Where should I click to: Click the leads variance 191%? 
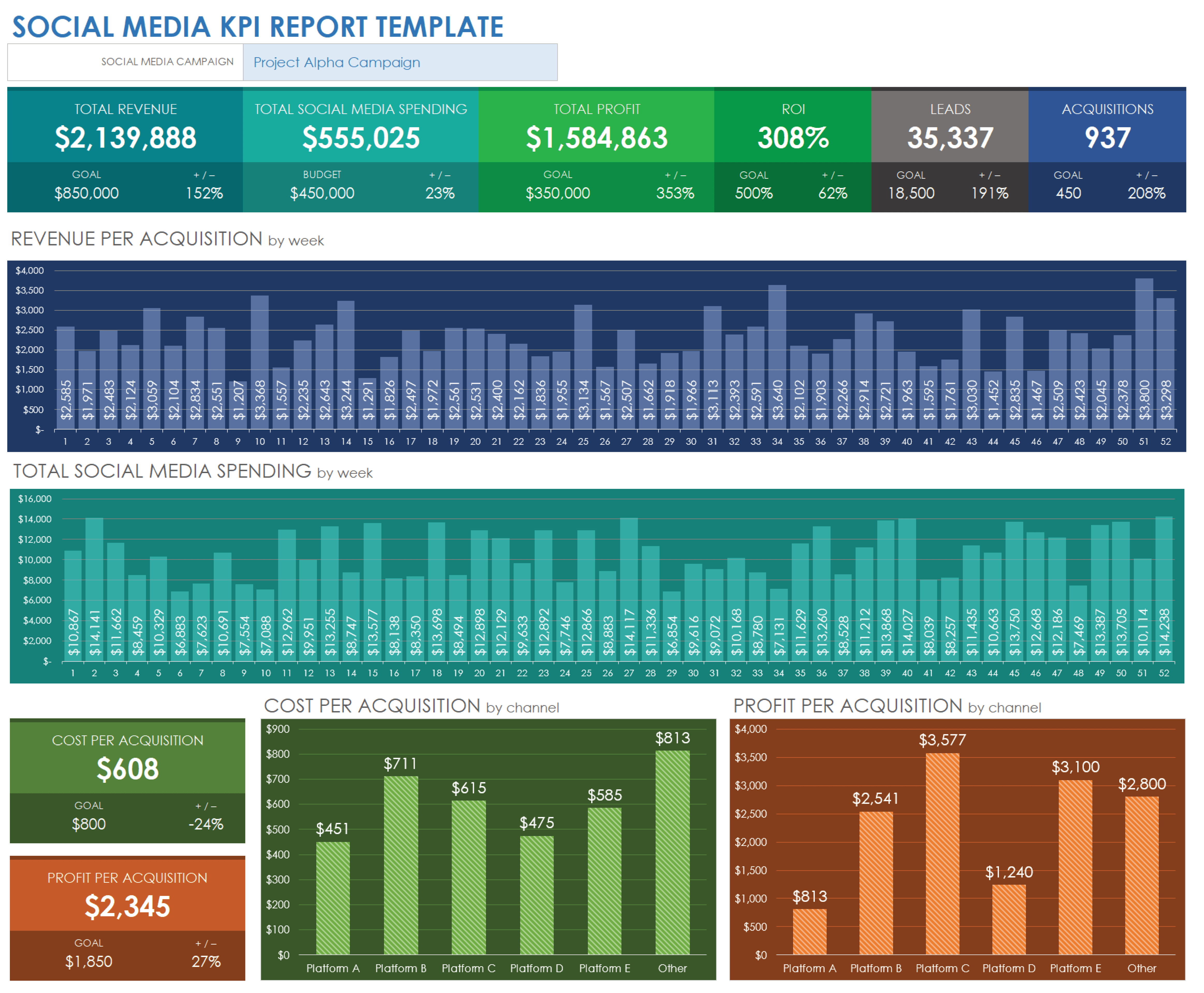tap(990, 193)
